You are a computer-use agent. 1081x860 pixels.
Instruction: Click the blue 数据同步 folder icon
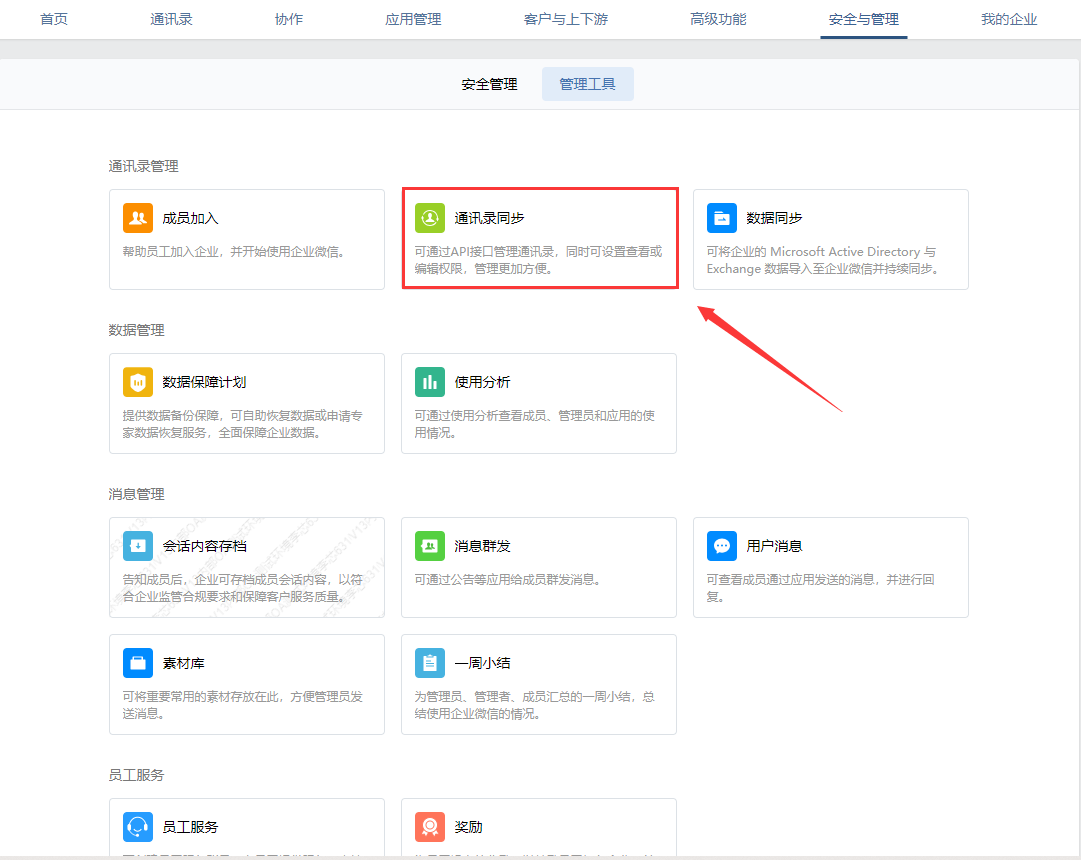click(x=722, y=218)
